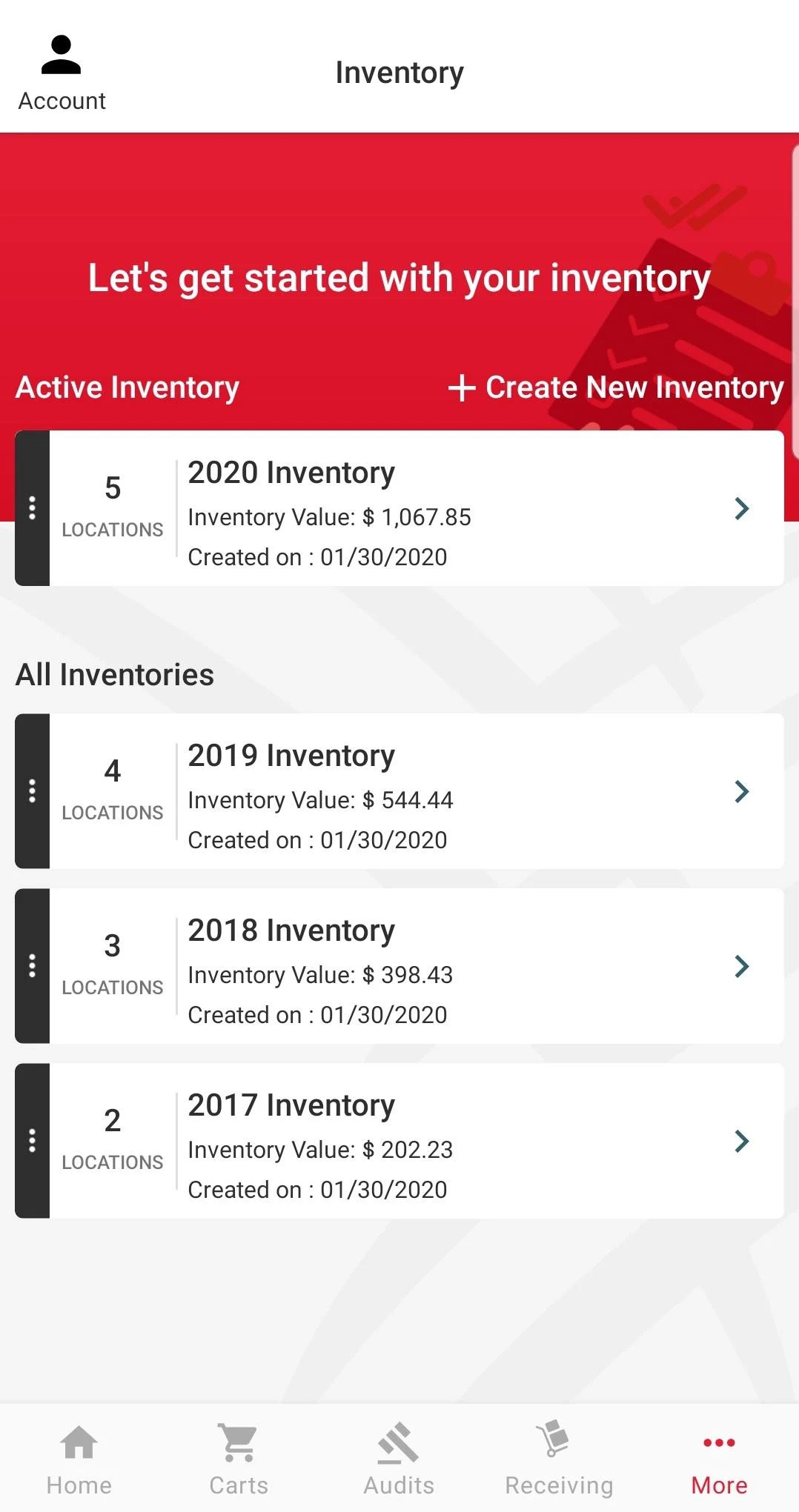Select the 2019 Inventory title
Viewport: 799px width, 1512px height.
[291, 756]
